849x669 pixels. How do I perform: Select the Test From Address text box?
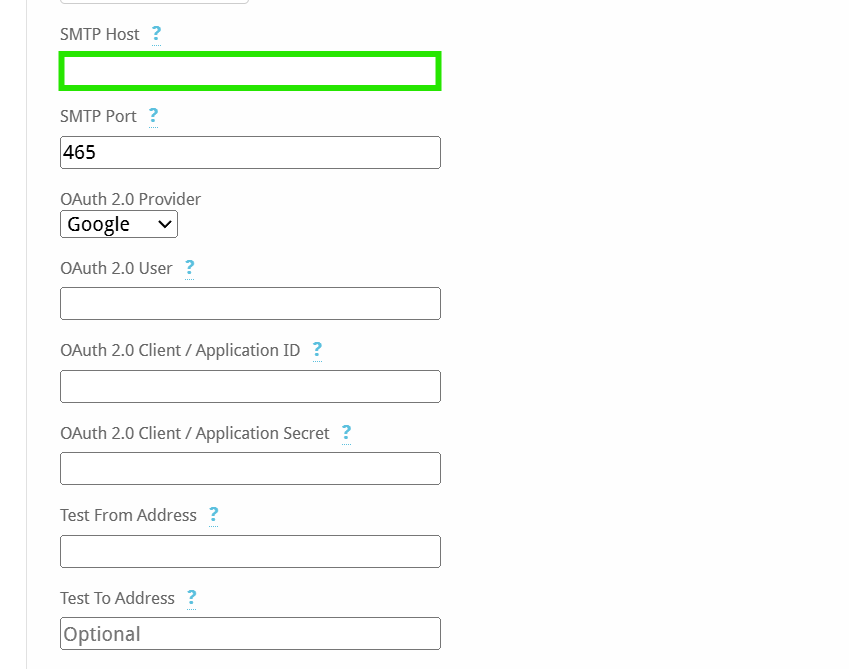[250, 552]
